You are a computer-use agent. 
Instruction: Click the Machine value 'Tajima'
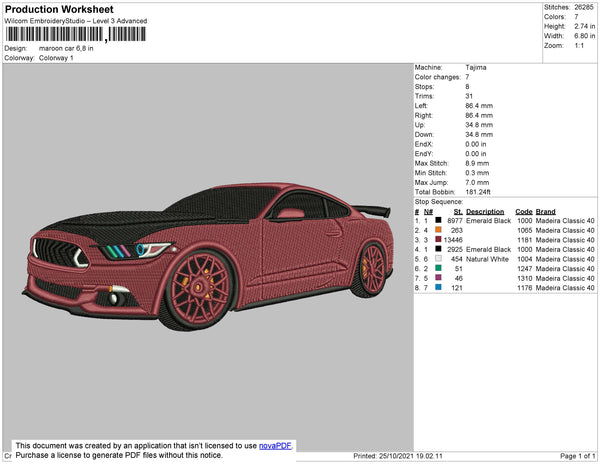coord(476,67)
